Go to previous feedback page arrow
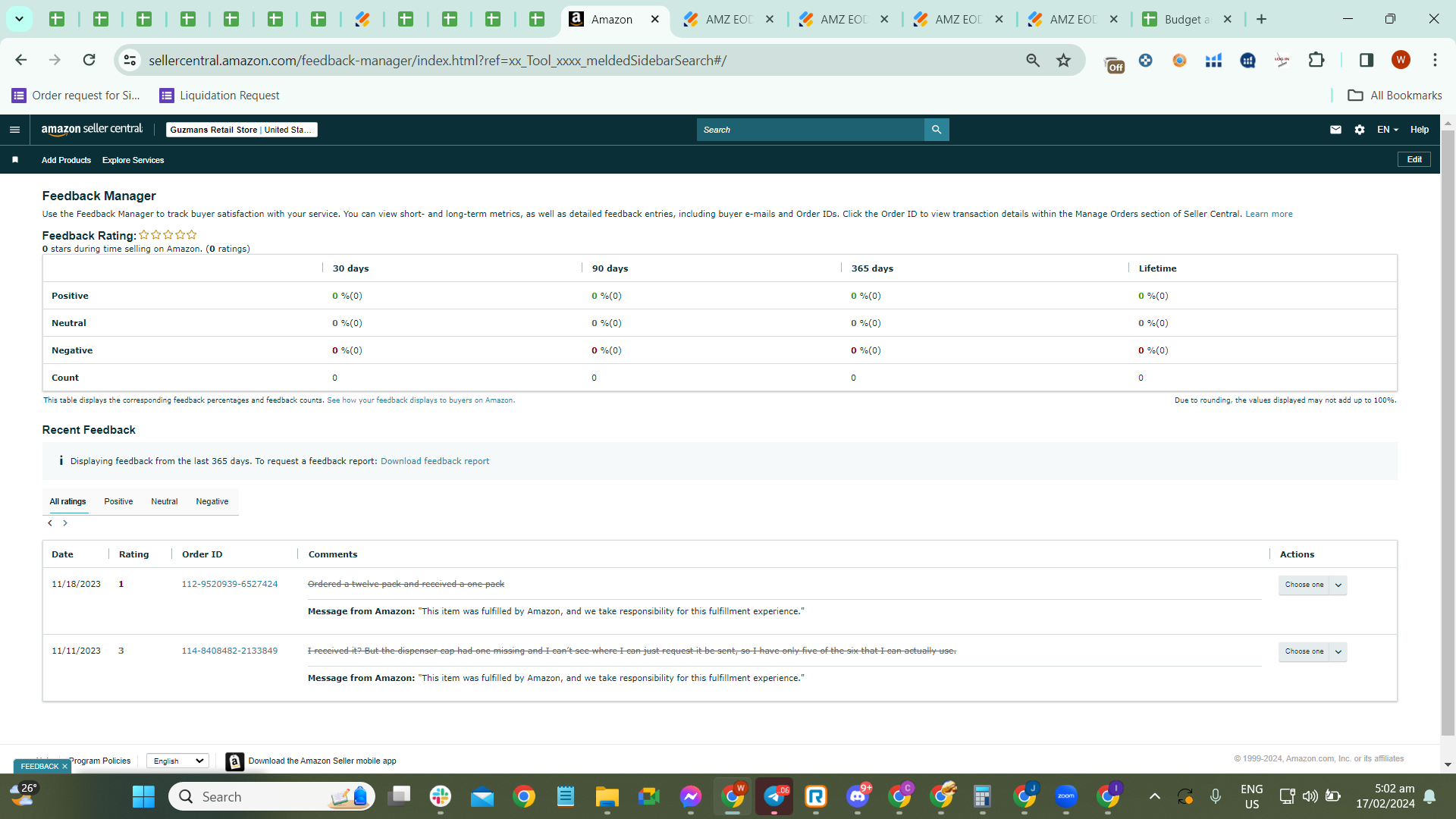The image size is (1456, 819). 50,523
